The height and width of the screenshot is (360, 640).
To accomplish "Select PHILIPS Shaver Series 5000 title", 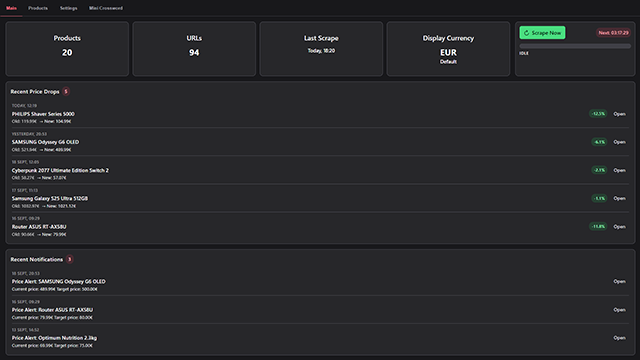I will (x=43, y=114).
